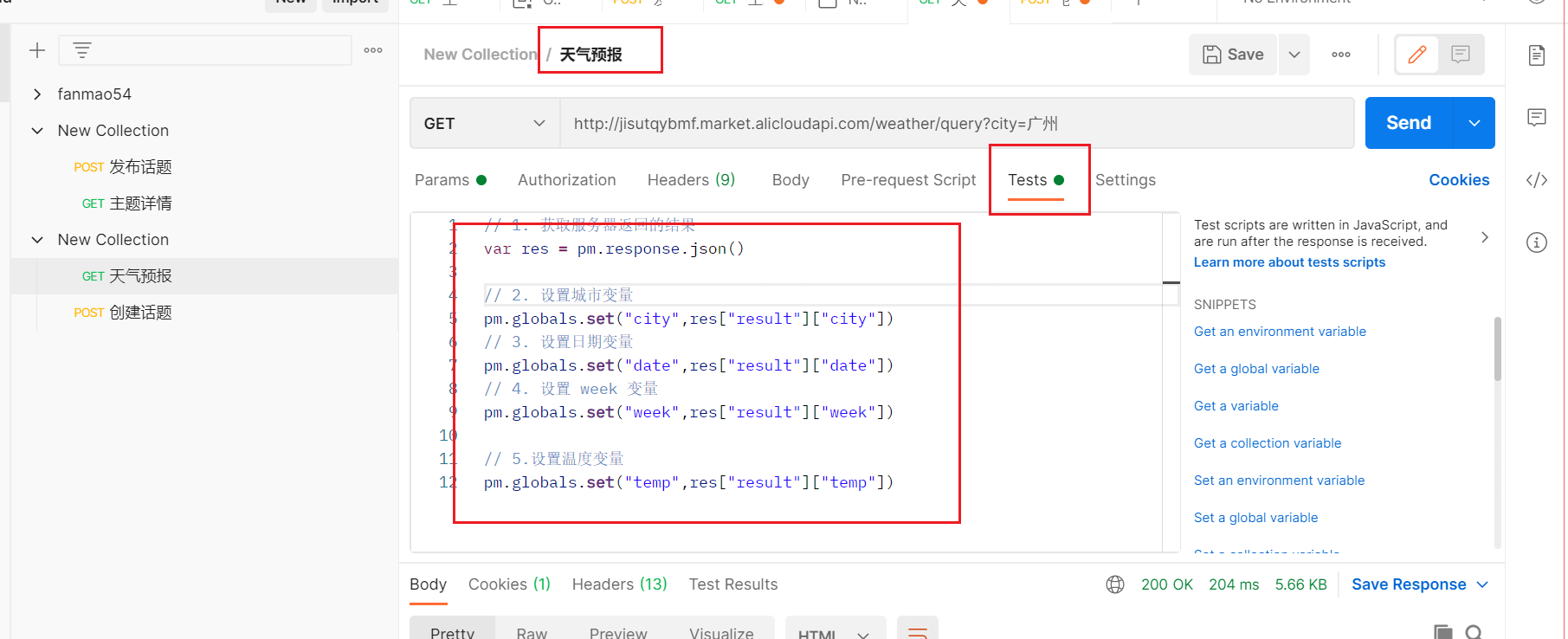Viewport: 1568px width, 639px height.
Task: Click the globe network icon near 200 OK
Action: point(1115,584)
